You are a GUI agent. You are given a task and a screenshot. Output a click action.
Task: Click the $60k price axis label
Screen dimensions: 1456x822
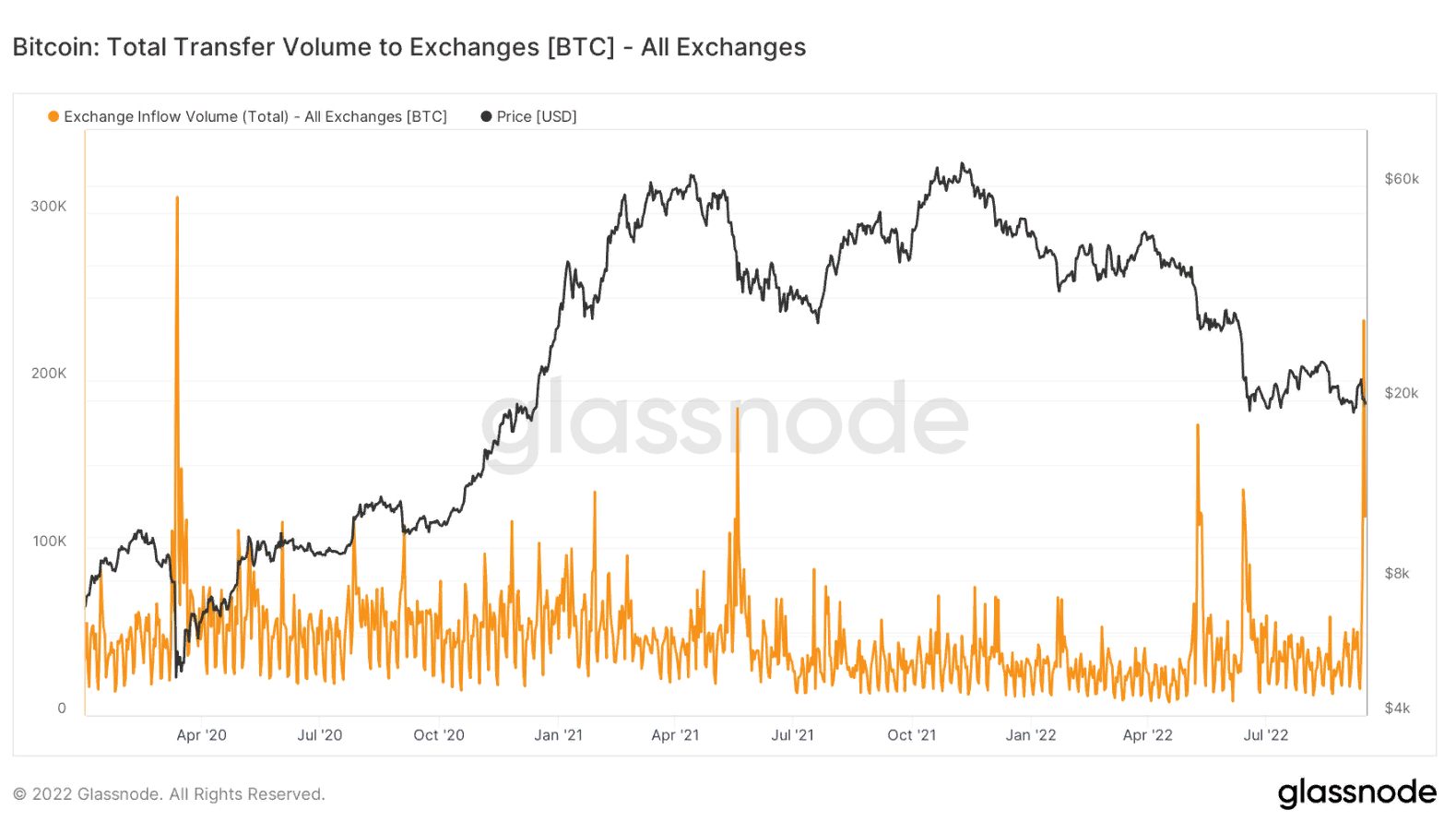coord(1402,179)
